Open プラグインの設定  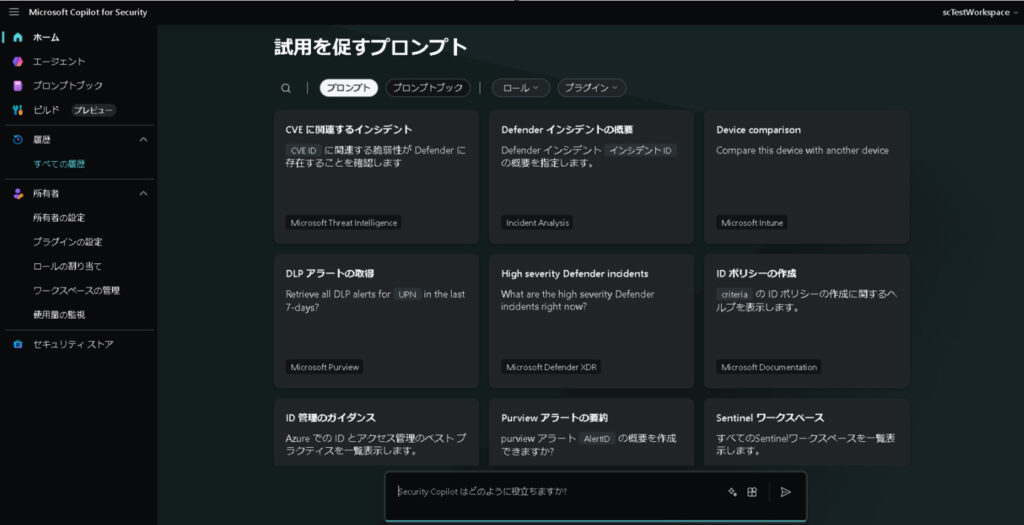(68, 242)
